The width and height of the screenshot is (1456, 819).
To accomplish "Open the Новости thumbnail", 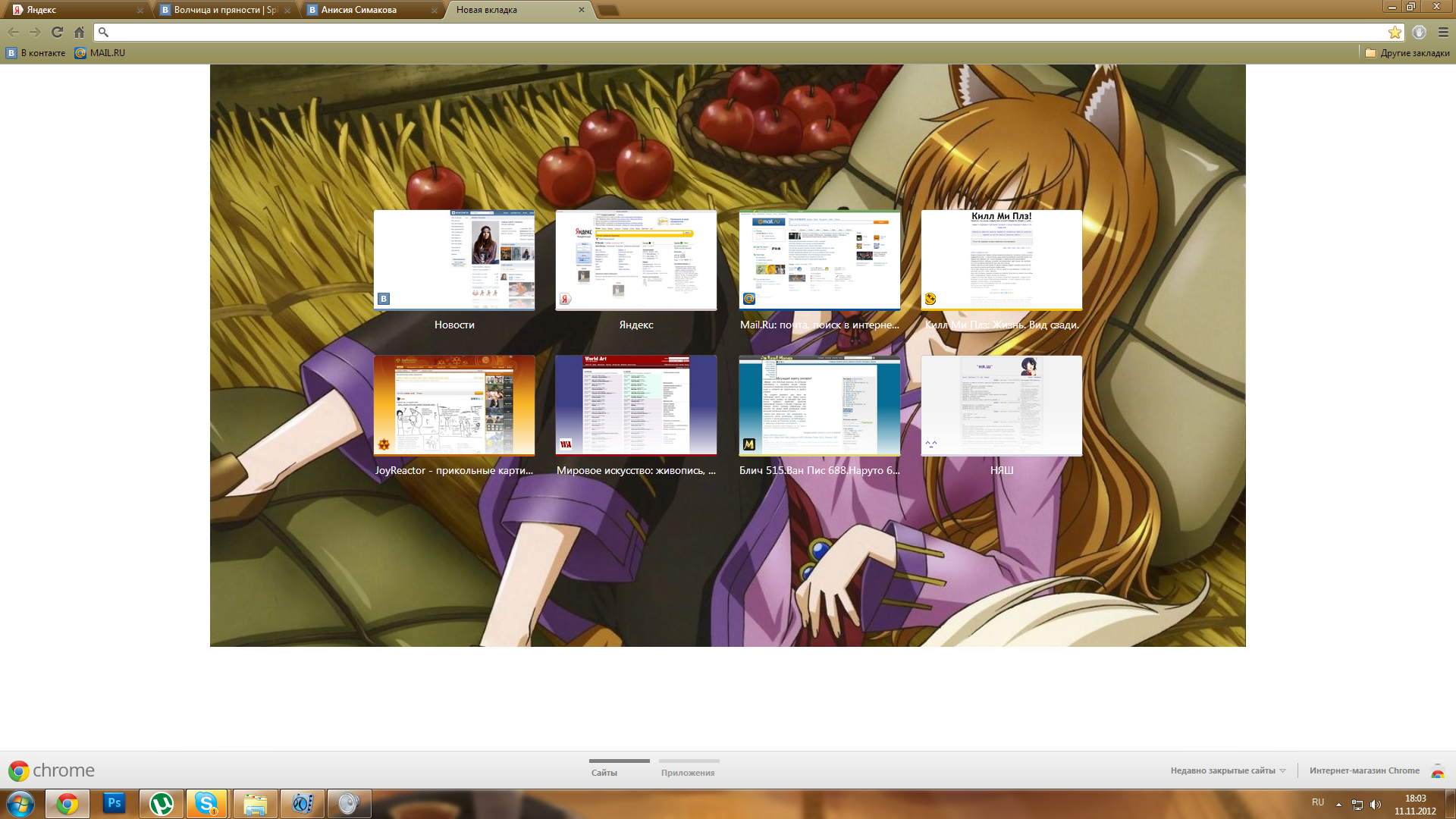I will pyautogui.click(x=454, y=260).
